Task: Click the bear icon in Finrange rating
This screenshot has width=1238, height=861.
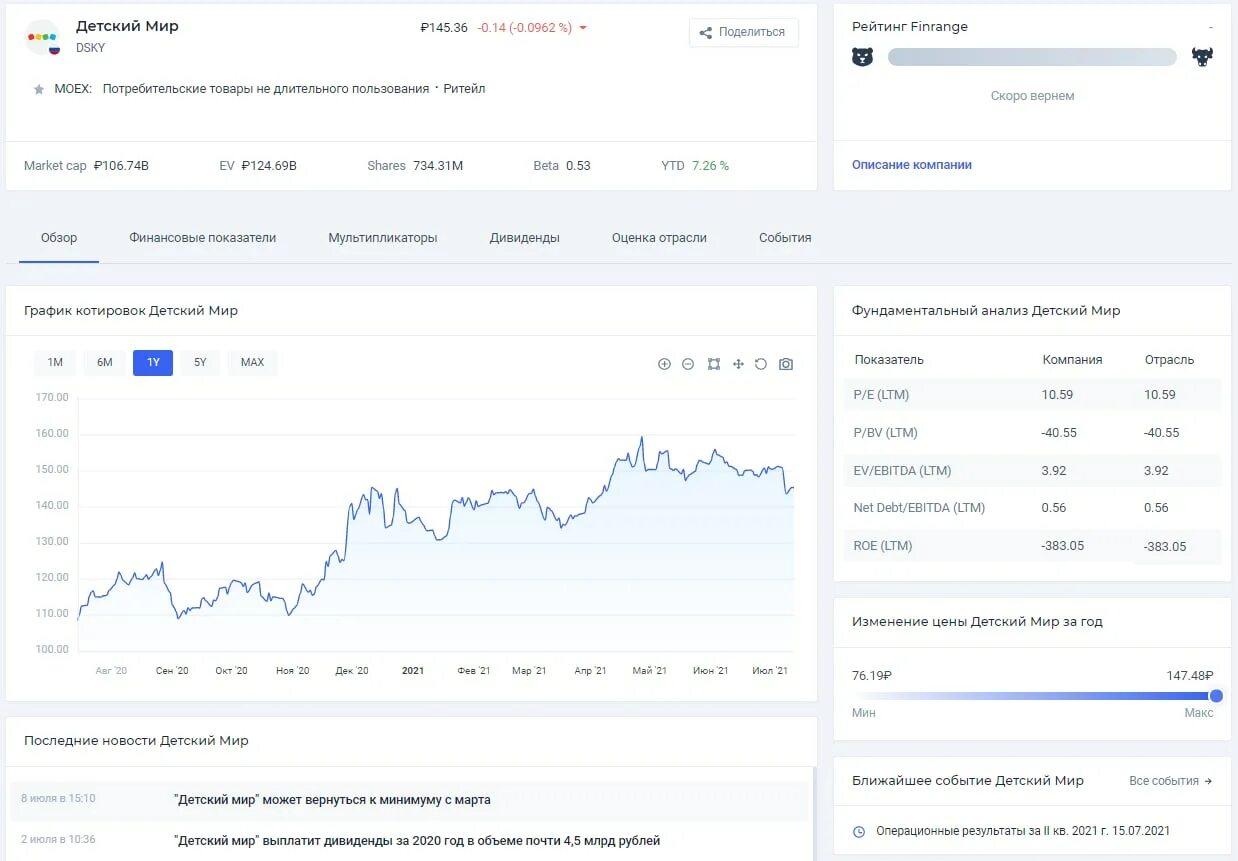Action: pos(862,57)
